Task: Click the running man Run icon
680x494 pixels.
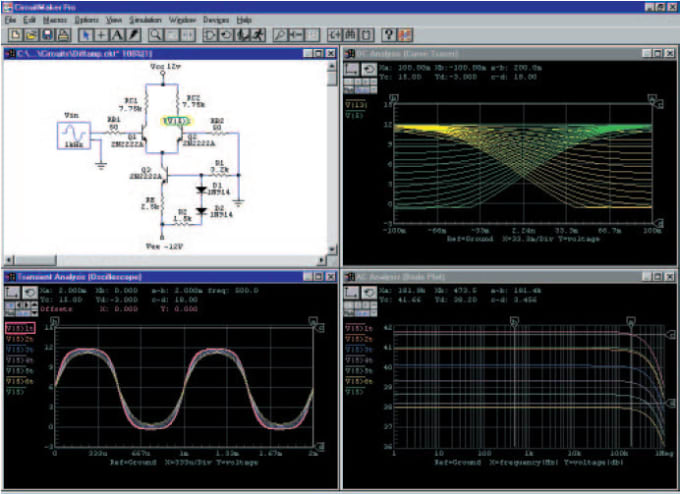Action: 258,35
